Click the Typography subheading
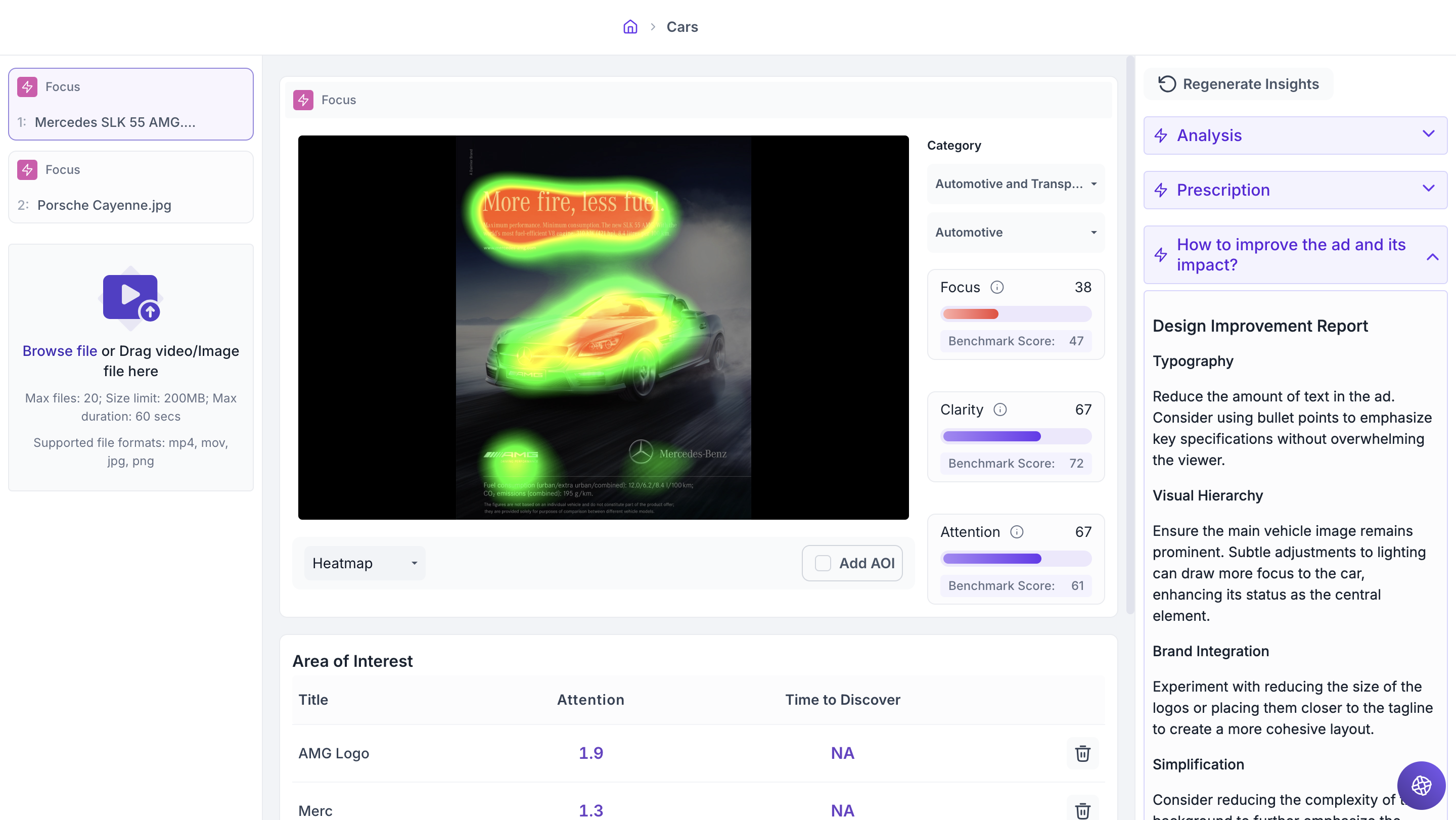 pyautogui.click(x=1193, y=360)
